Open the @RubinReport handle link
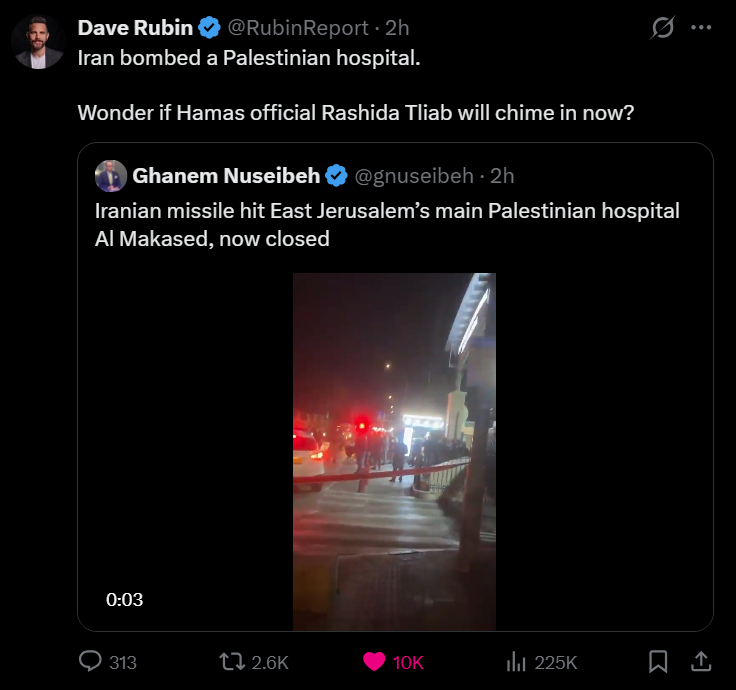This screenshot has height=690, width=736. point(298,28)
